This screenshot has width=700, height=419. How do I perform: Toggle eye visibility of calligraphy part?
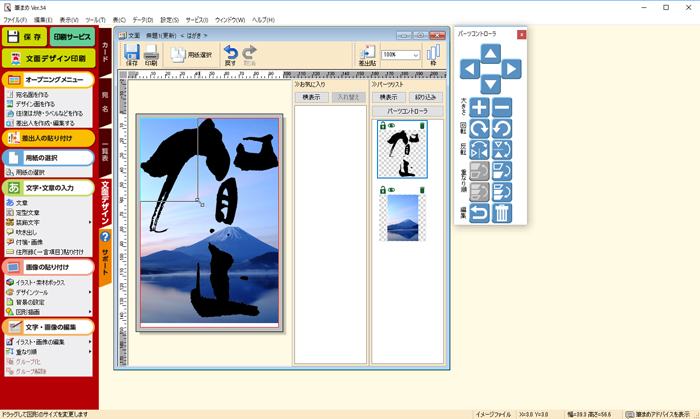tap(391, 126)
